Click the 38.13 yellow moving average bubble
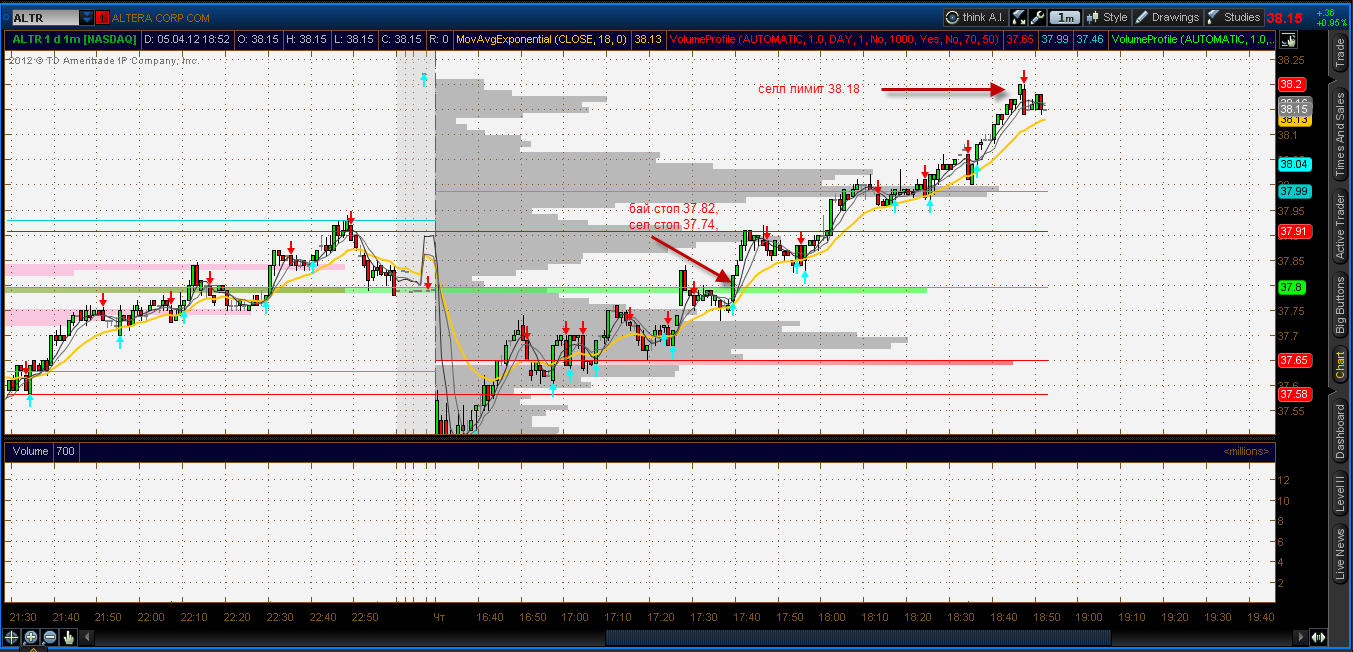Screen dimensions: 1353x652 [1294, 120]
